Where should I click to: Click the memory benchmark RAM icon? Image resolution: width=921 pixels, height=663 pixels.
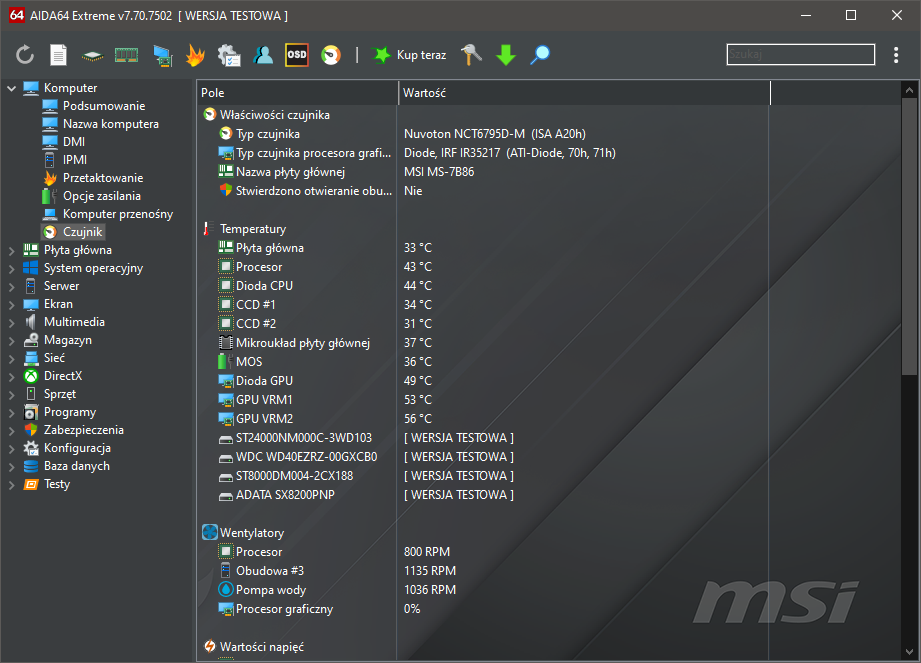(x=126, y=55)
